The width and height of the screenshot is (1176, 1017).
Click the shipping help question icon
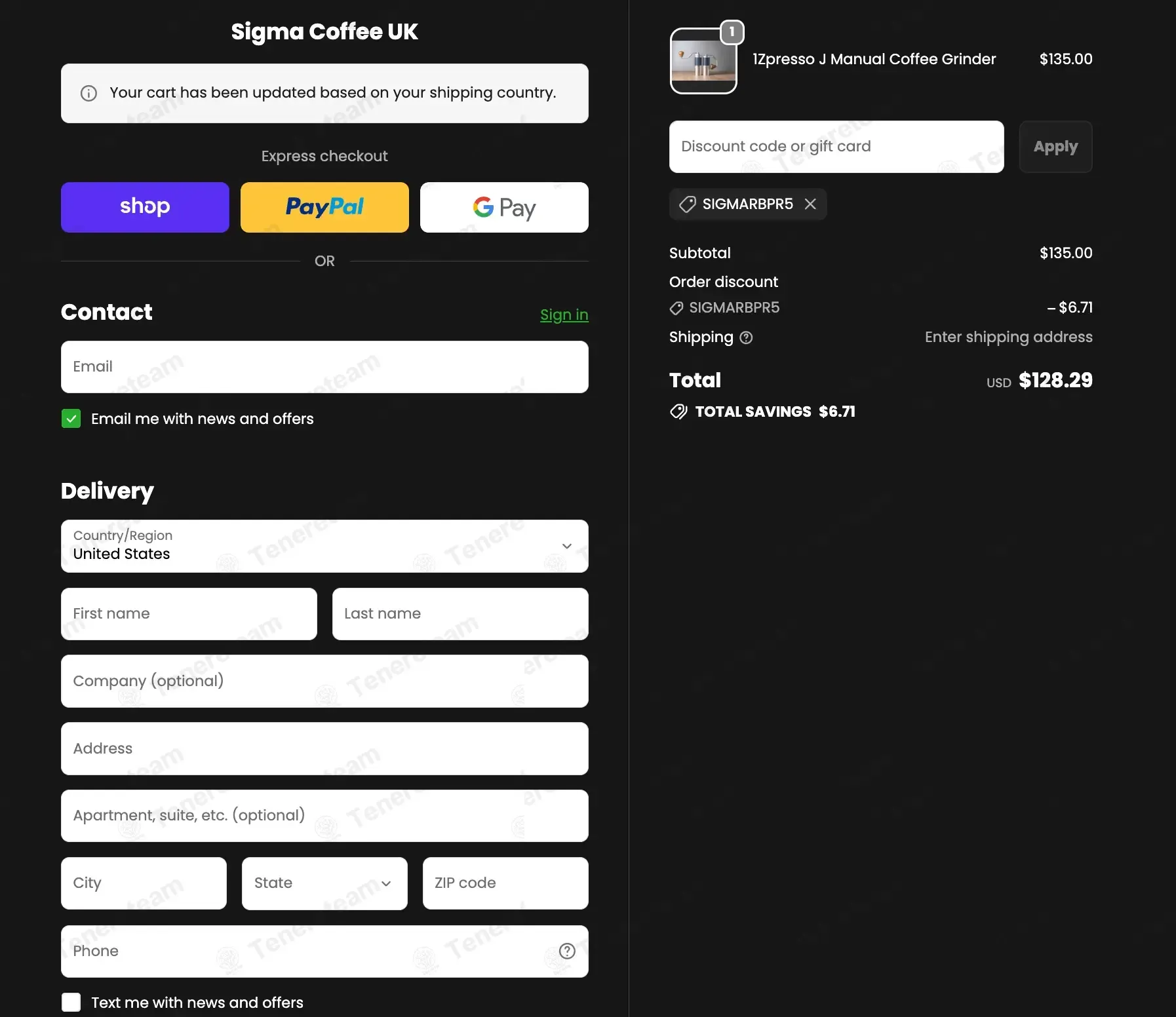tap(746, 337)
